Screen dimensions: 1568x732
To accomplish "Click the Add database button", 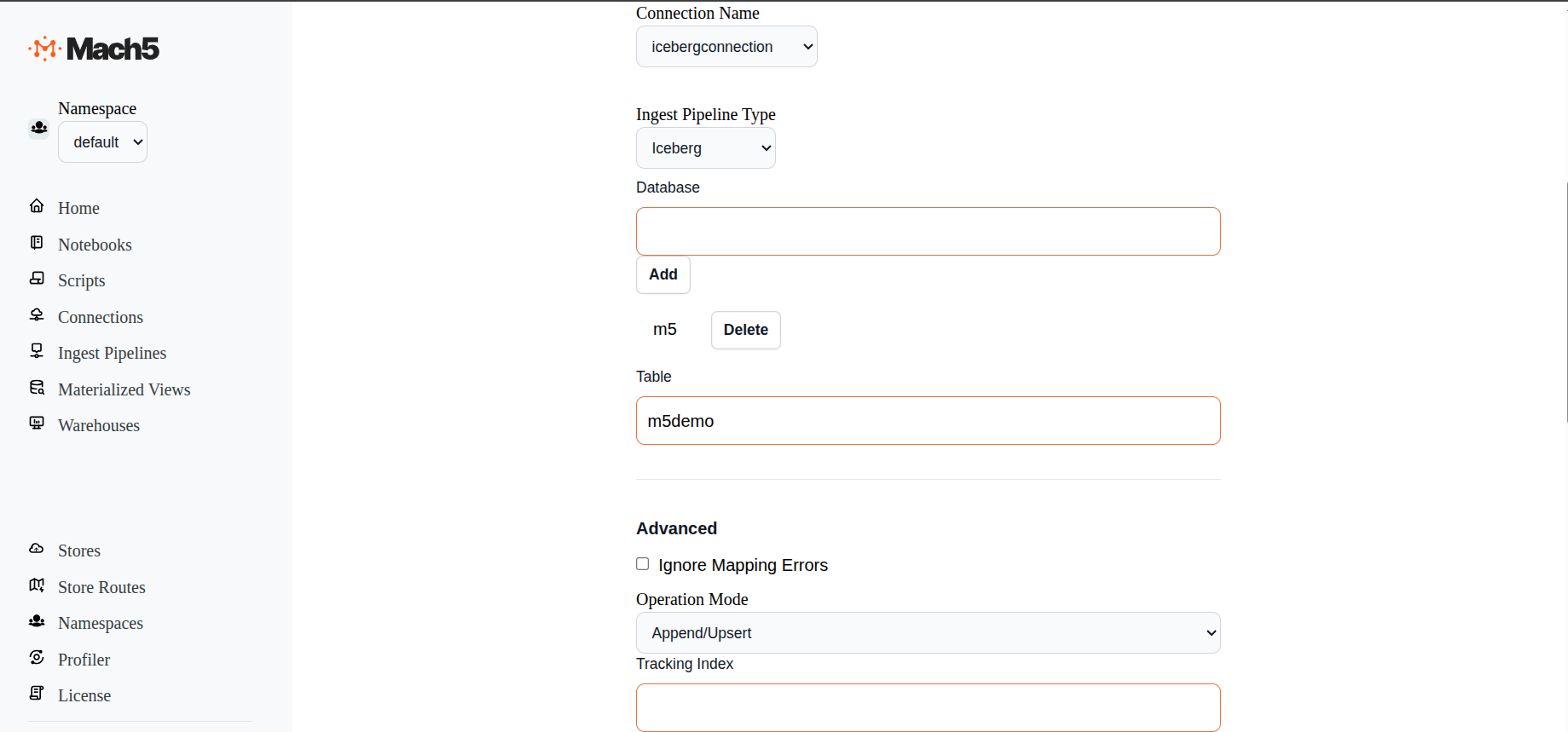I will 662,274.
